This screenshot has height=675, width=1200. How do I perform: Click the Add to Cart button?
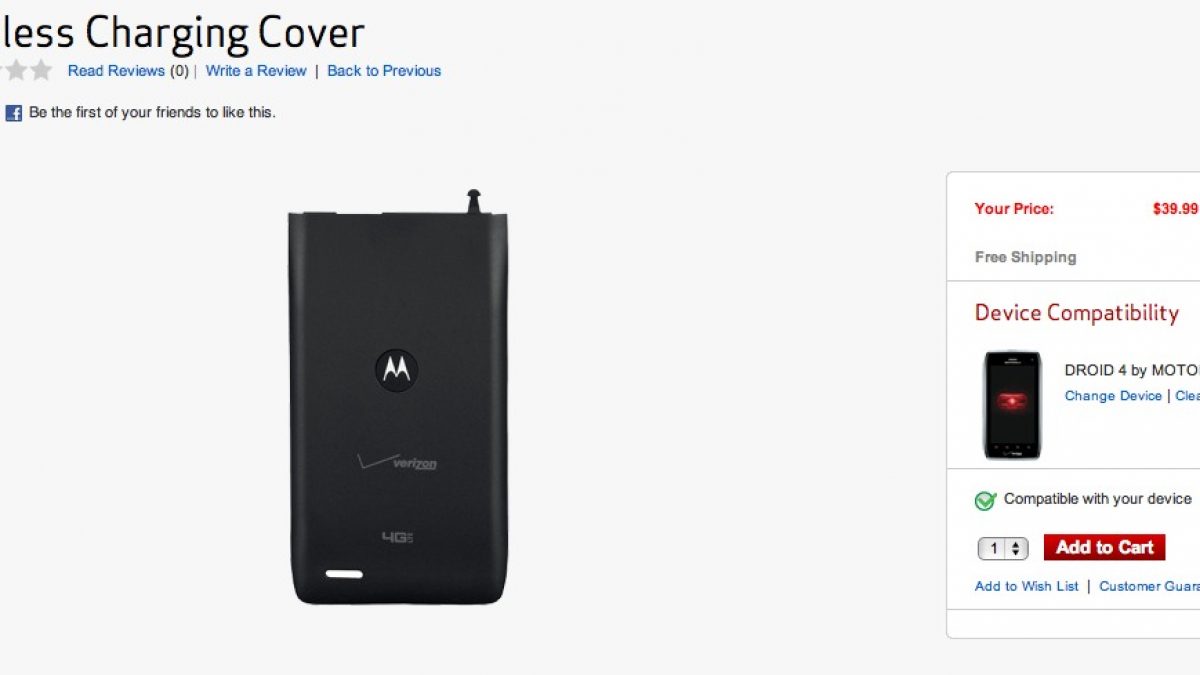(x=1104, y=547)
